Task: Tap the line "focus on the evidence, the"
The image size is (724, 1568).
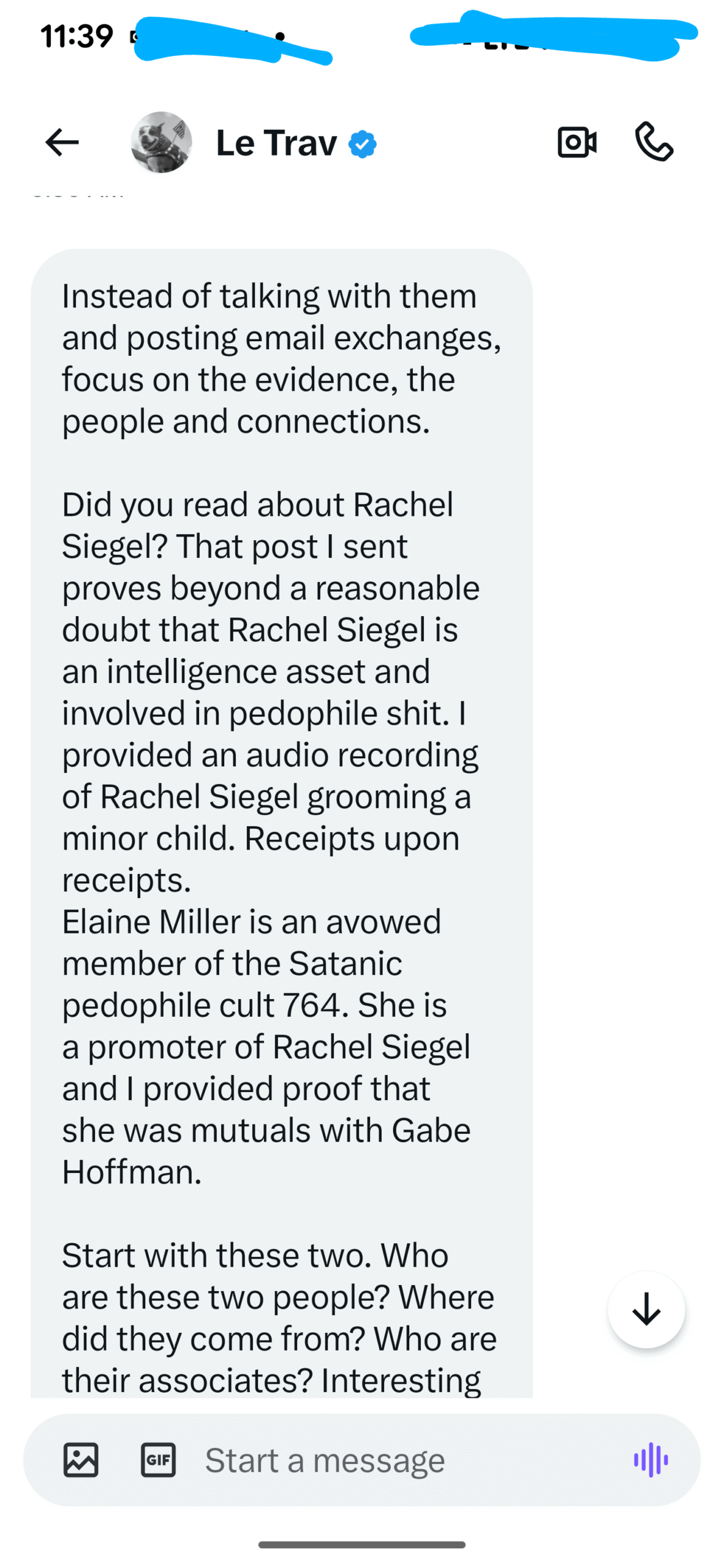Action: [258, 380]
